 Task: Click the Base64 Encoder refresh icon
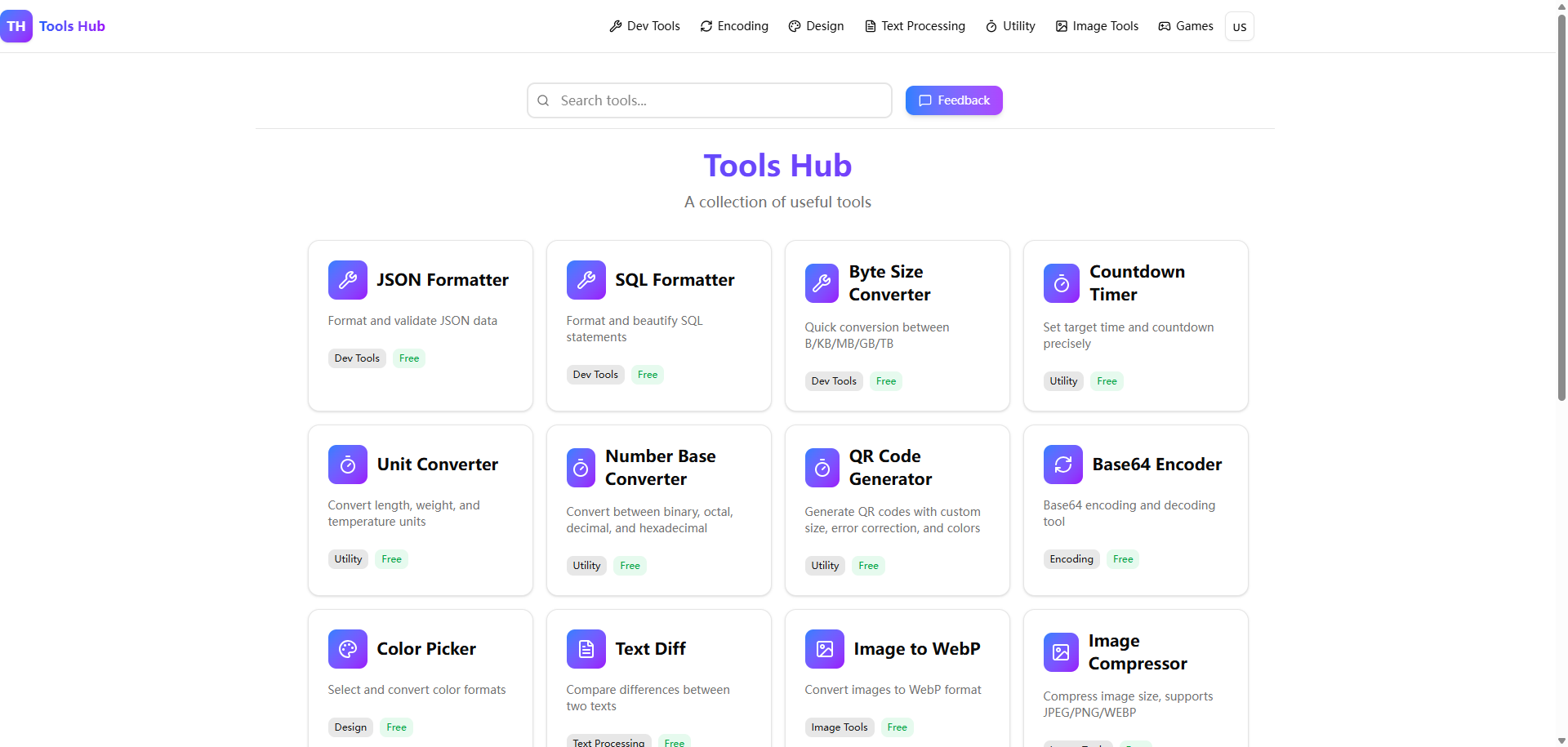tap(1062, 465)
